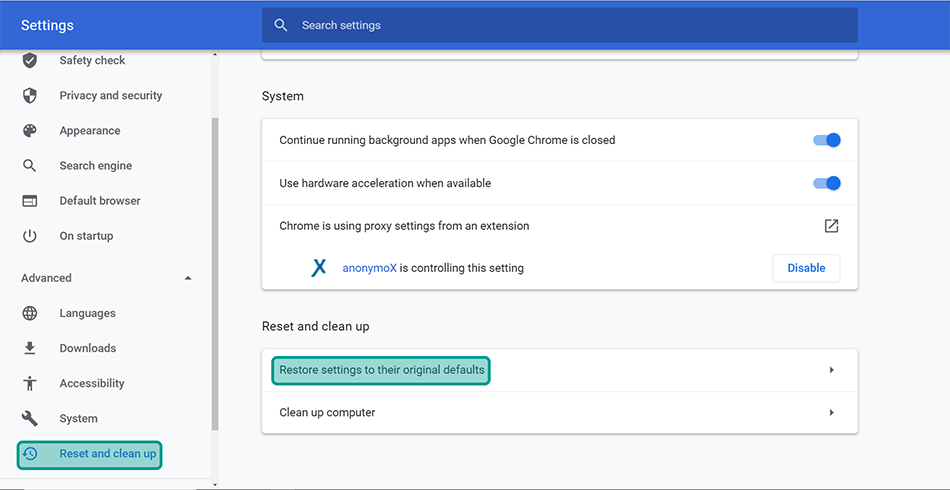Click the Privacy and security shield icon

30,95
